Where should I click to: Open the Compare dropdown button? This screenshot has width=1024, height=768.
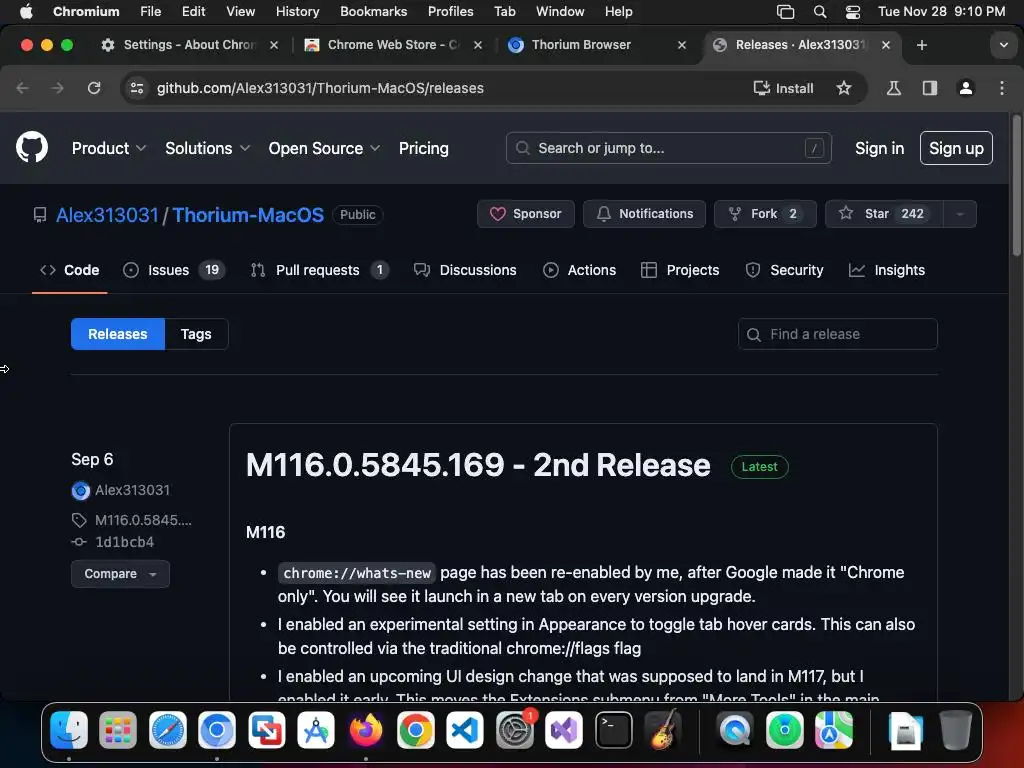pyautogui.click(x=120, y=573)
